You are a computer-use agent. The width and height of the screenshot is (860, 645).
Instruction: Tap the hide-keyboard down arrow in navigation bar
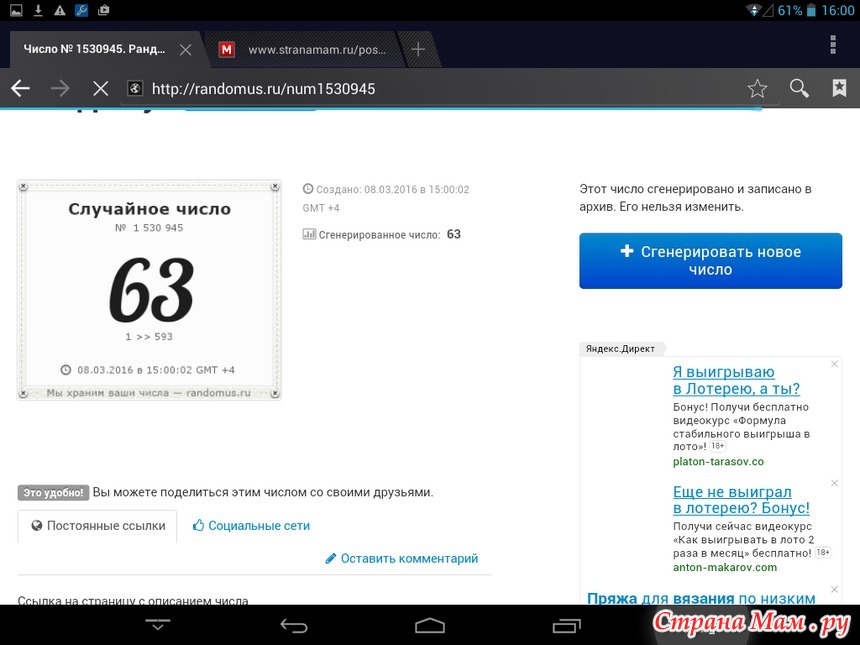(157, 624)
